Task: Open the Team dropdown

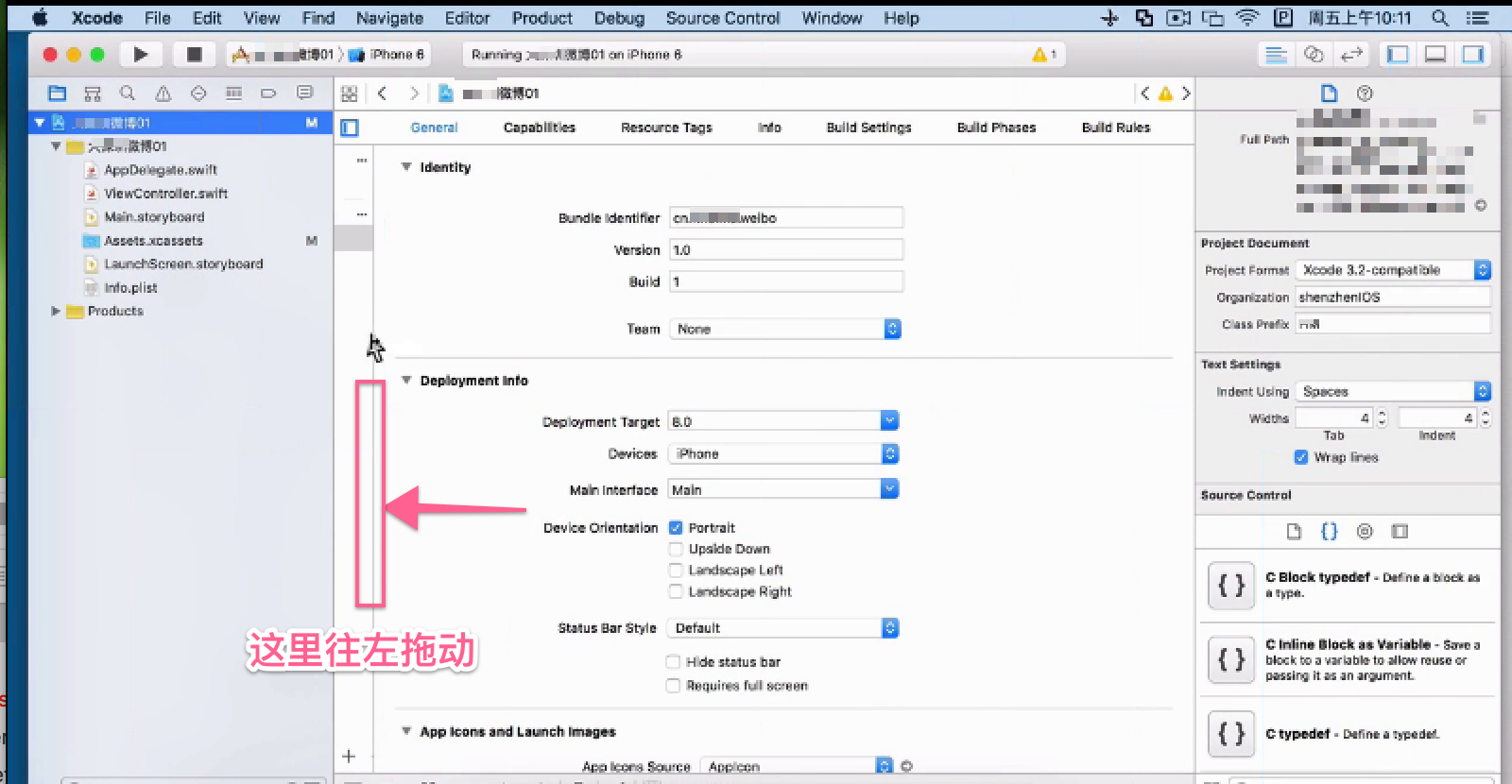Action: (x=785, y=329)
